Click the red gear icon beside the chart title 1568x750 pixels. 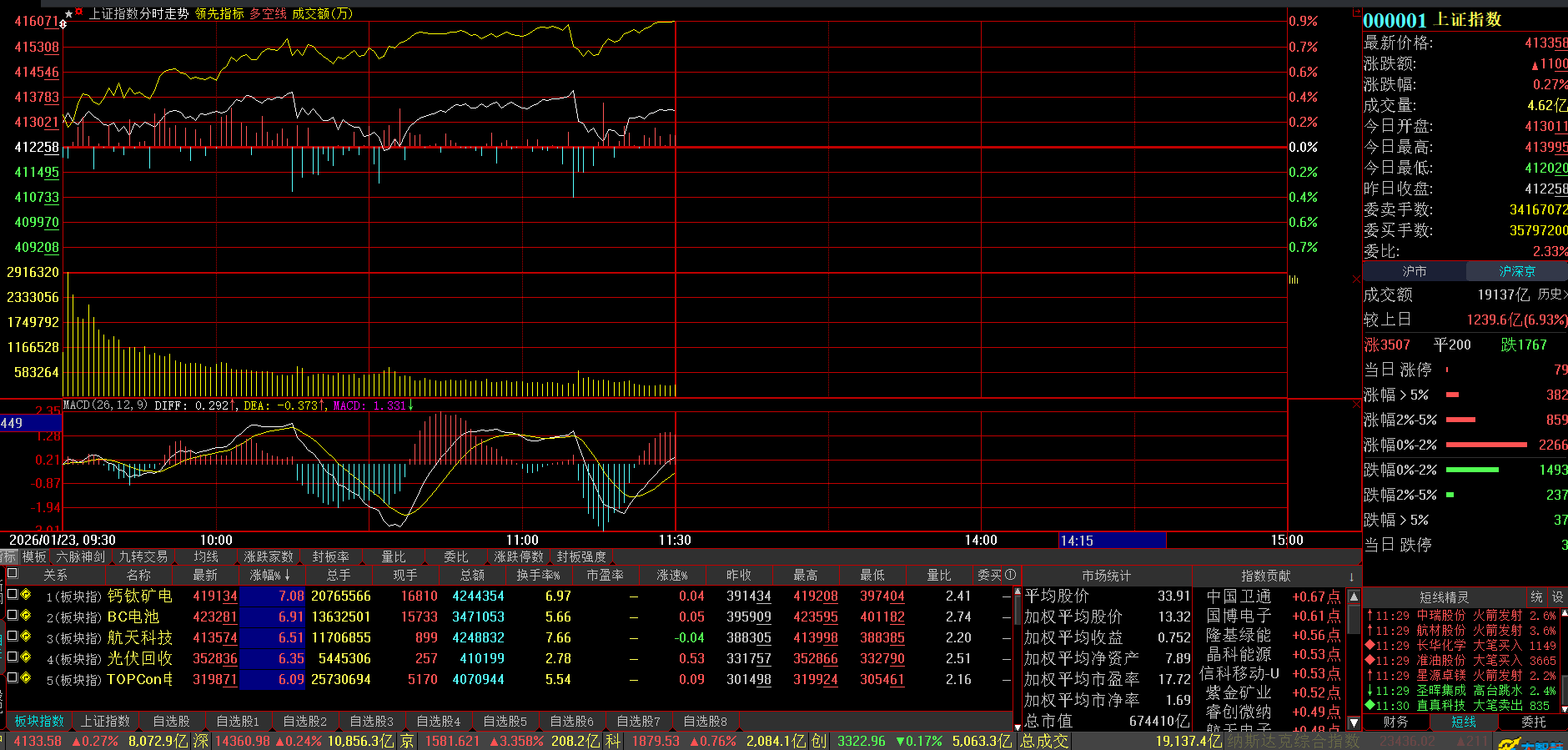79,13
